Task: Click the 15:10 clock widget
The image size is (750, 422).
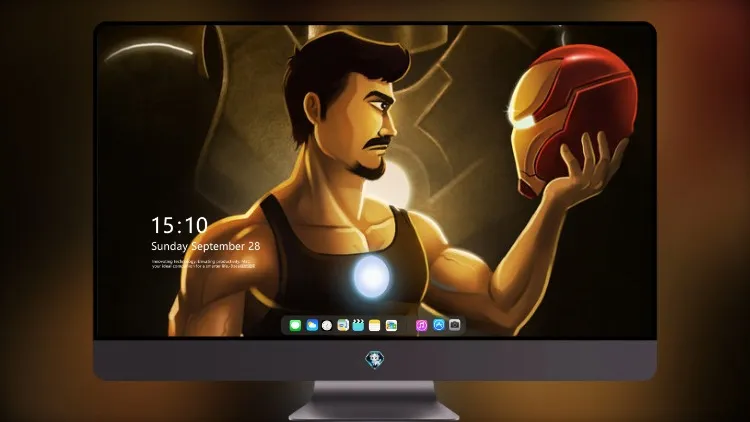Action: [x=179, y=225]
